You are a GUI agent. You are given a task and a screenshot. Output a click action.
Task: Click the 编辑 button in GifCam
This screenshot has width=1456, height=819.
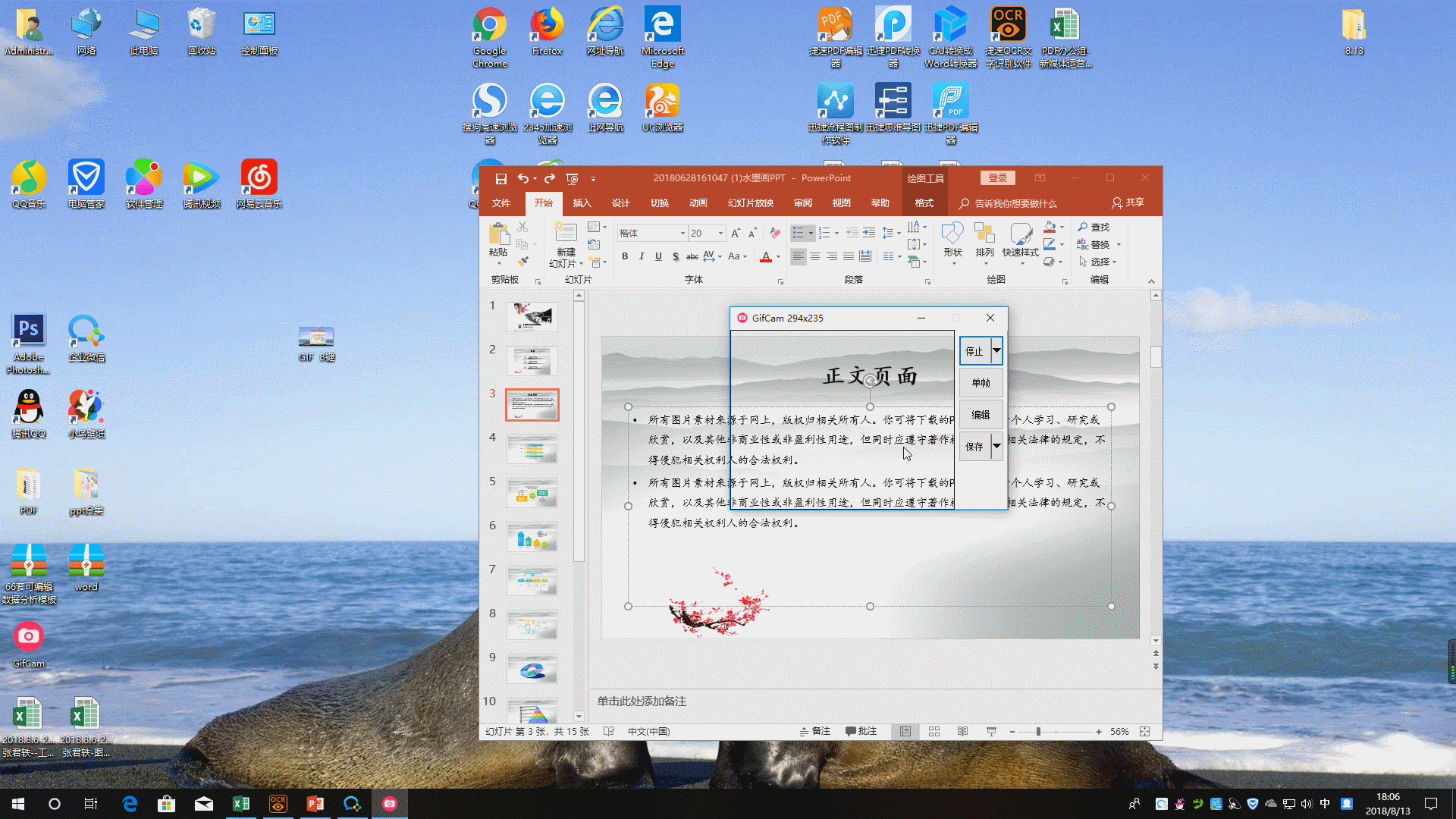pos(981,415)
